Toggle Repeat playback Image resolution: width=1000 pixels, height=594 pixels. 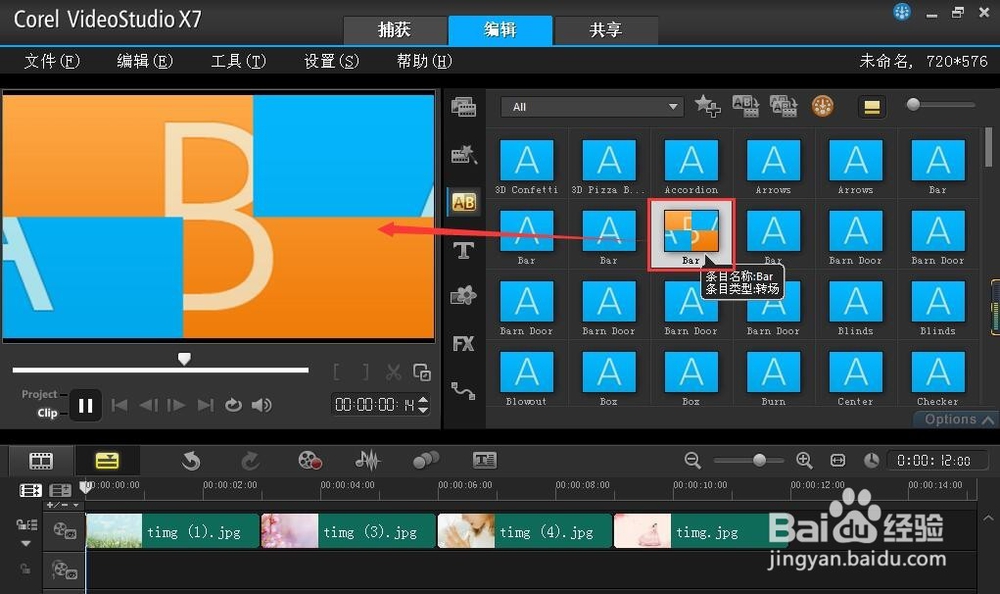click(x=233, y=405)
